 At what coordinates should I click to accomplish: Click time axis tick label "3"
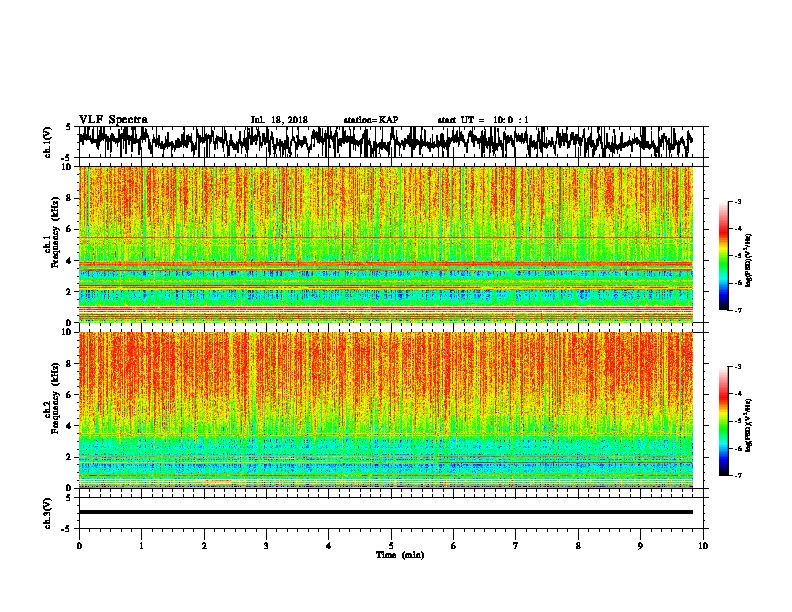click(x=266, y=546)
